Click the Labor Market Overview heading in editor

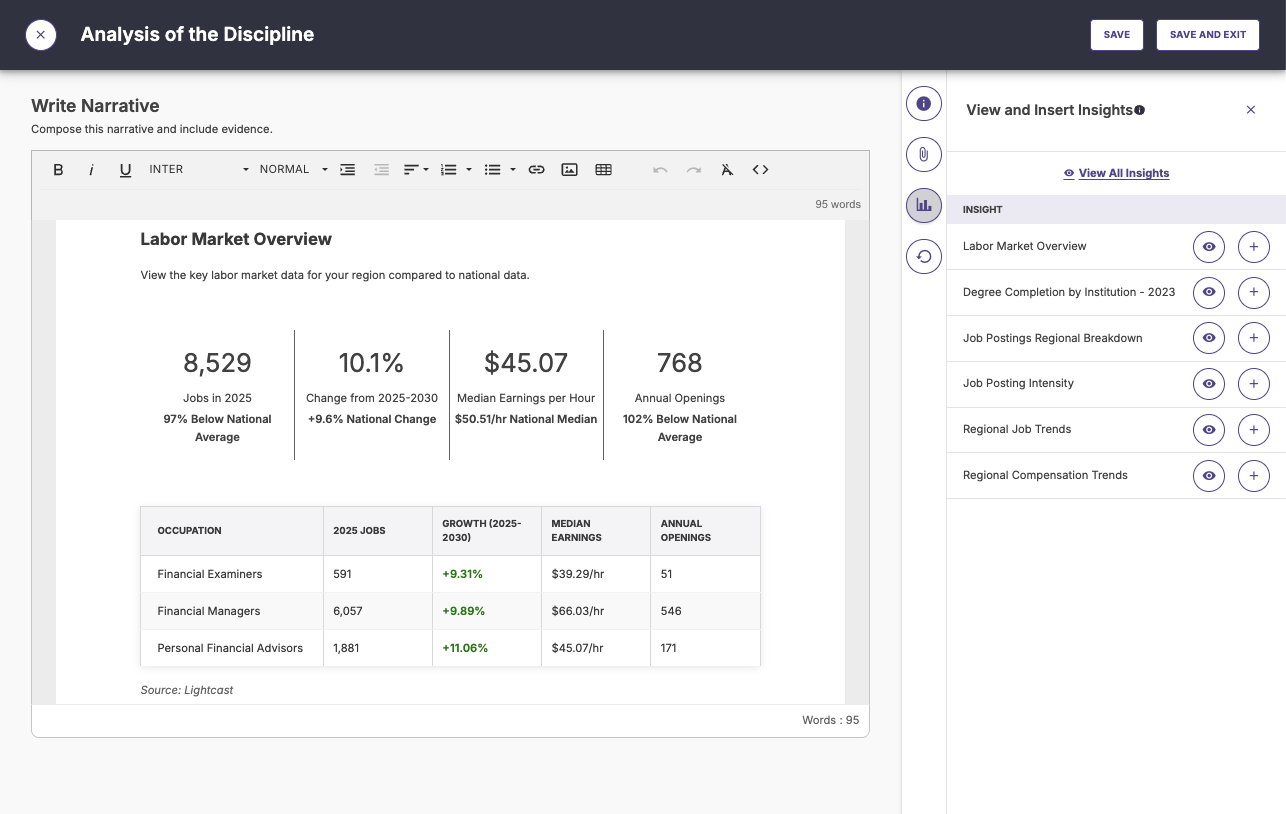(236, 239)
